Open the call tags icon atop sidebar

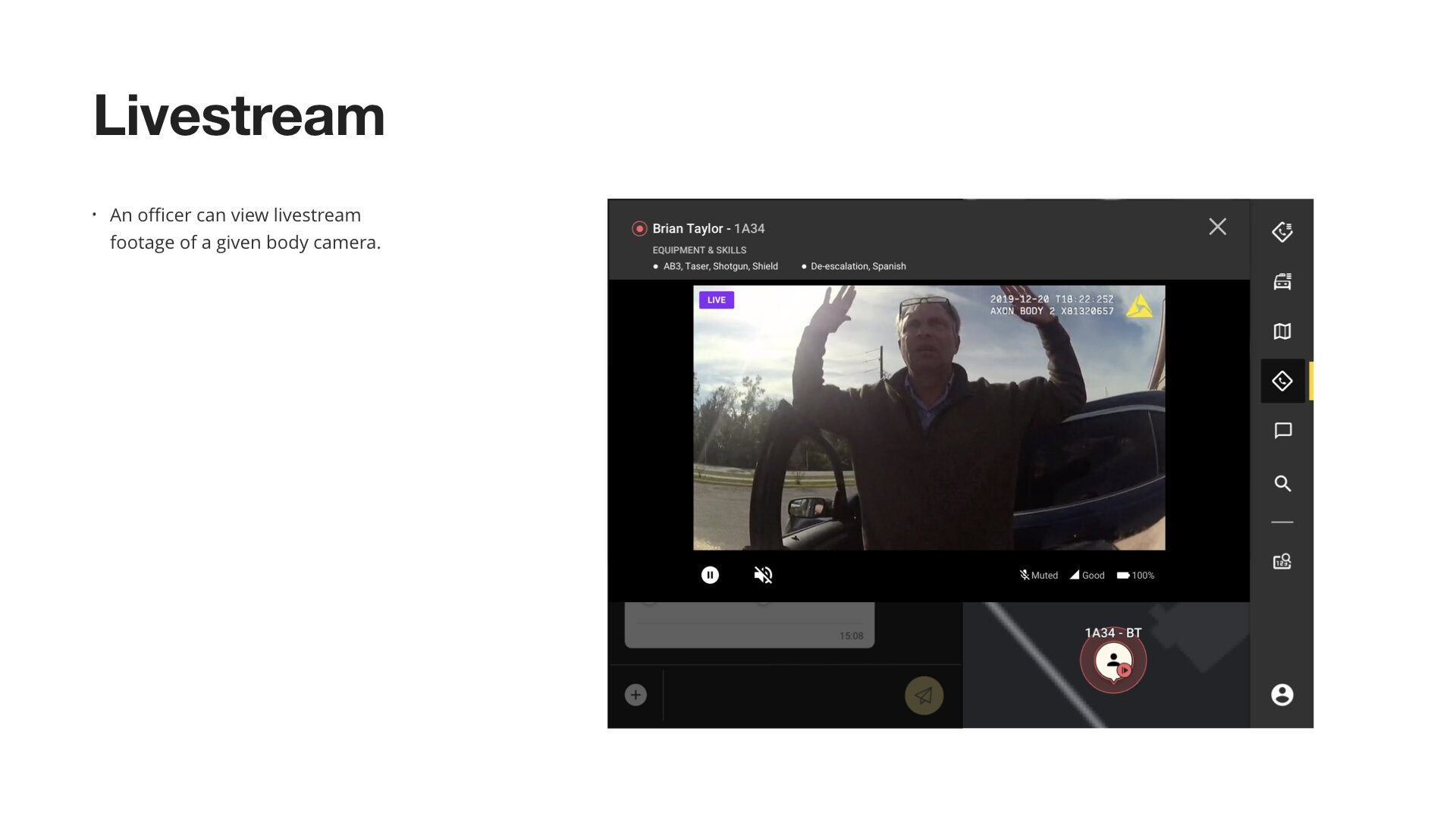click(x=1282, y=232)
